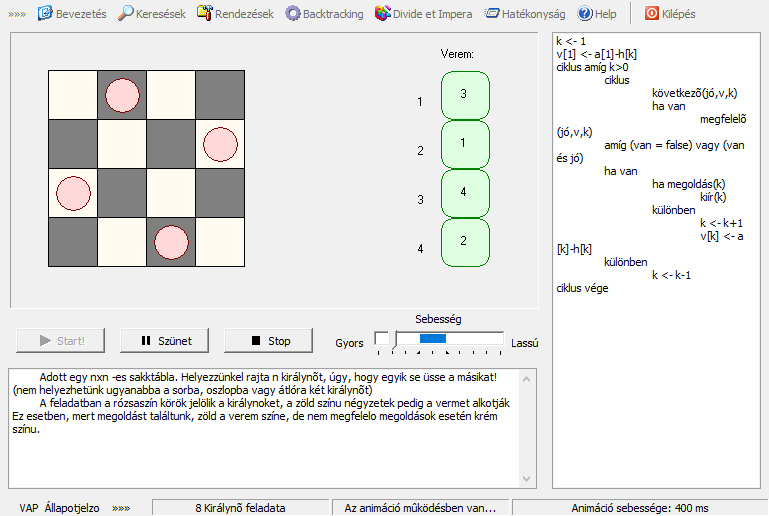Click the code line ha megoldás(k)
The height and width of the screenshot is (516, 769).
tap(689, 184)
